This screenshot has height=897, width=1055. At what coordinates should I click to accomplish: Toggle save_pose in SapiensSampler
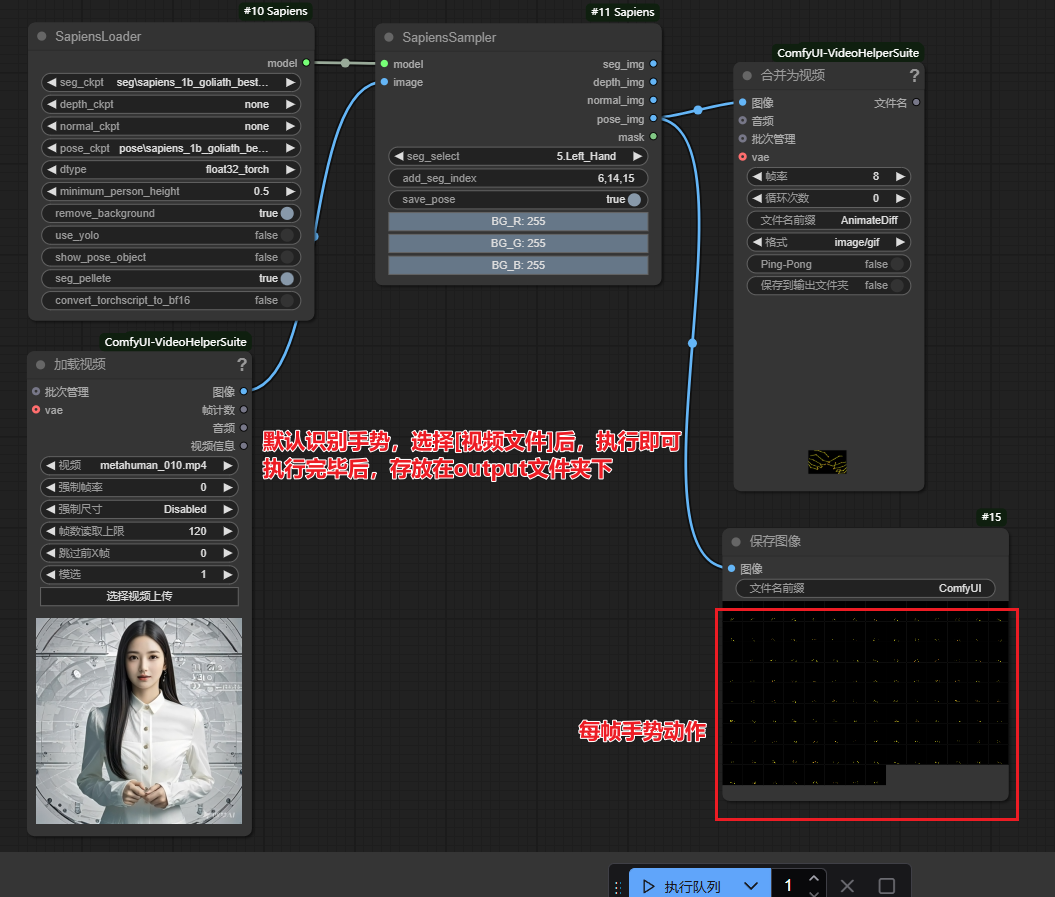[x=634, y=200]
